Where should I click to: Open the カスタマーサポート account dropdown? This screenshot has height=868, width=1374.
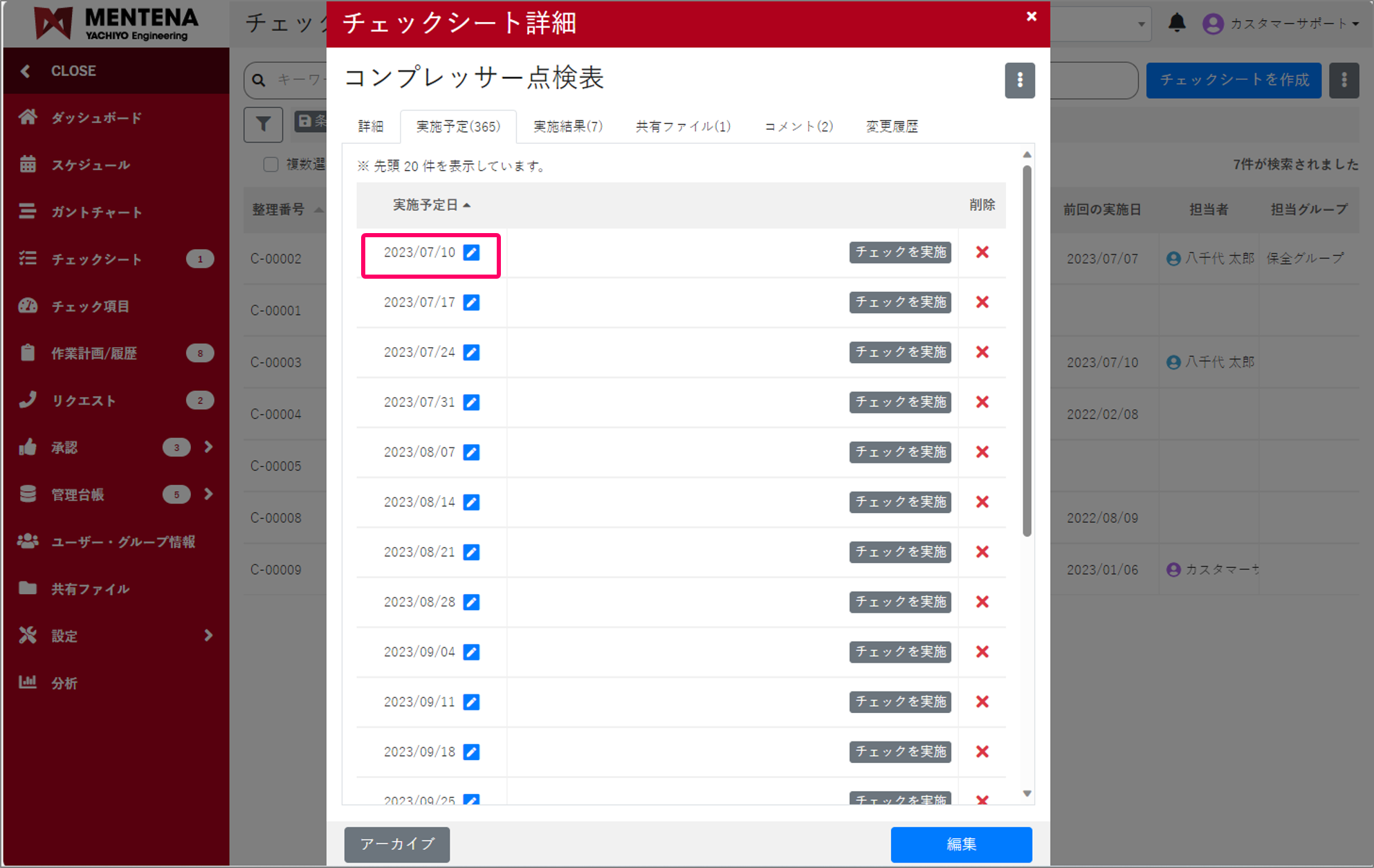point(1287,23)
